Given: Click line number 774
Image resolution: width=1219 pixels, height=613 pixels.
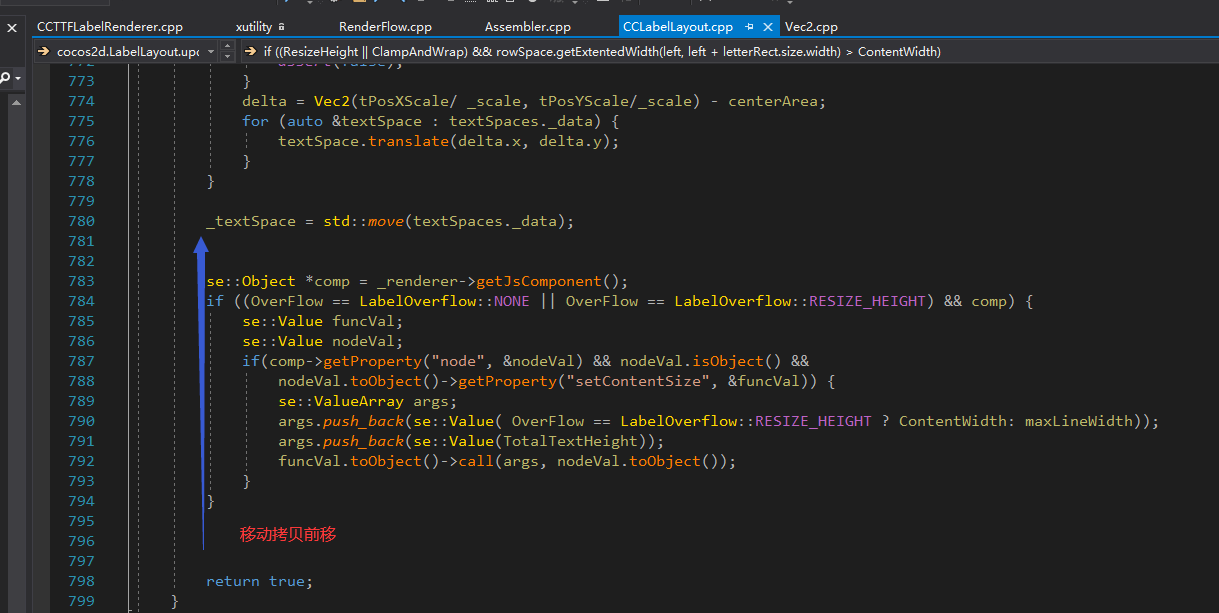Looking at the screenshot, I should [80, 101].
